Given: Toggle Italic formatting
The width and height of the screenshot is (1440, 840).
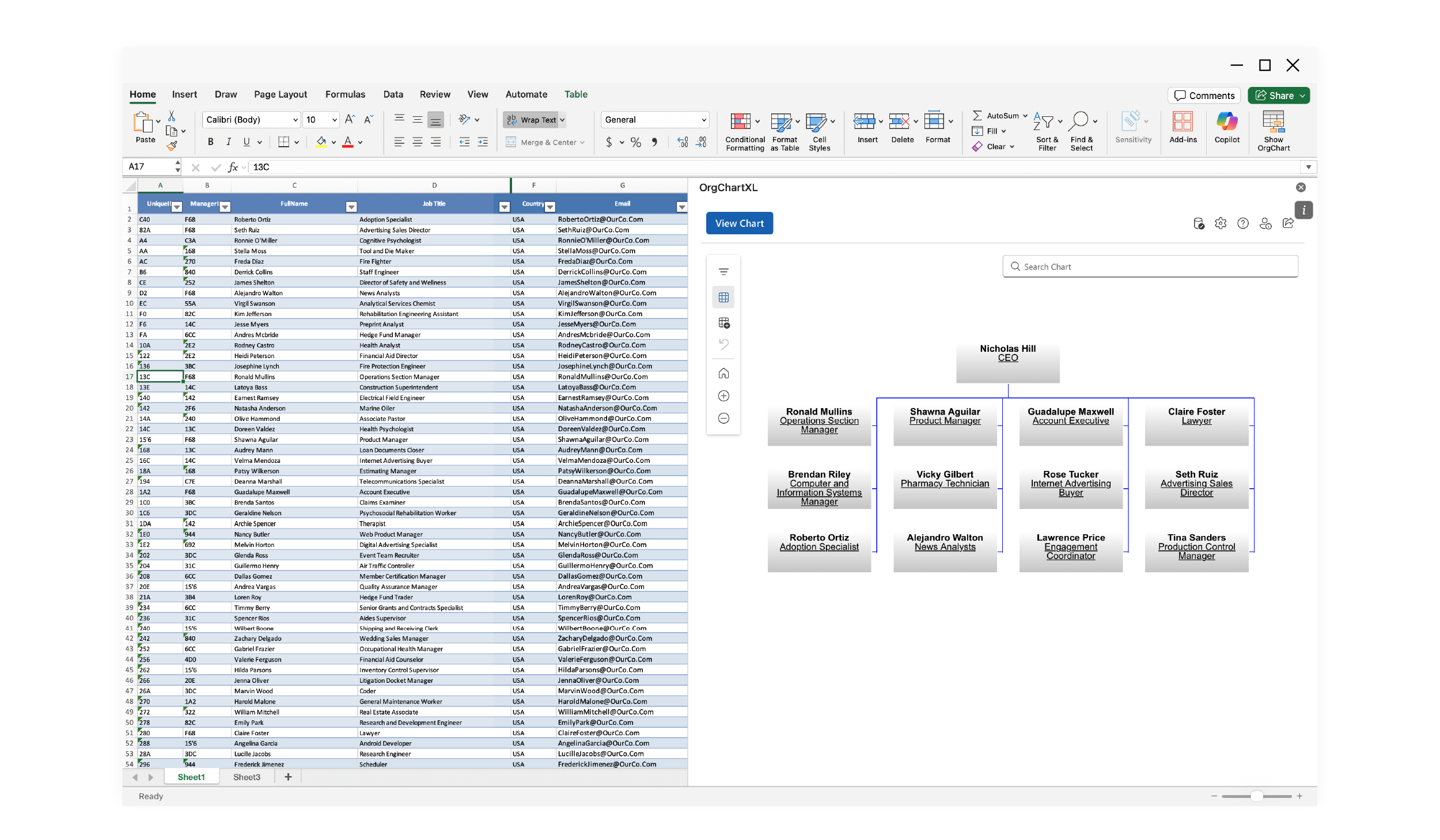Looking at the screenshot, I should [229, 142].
